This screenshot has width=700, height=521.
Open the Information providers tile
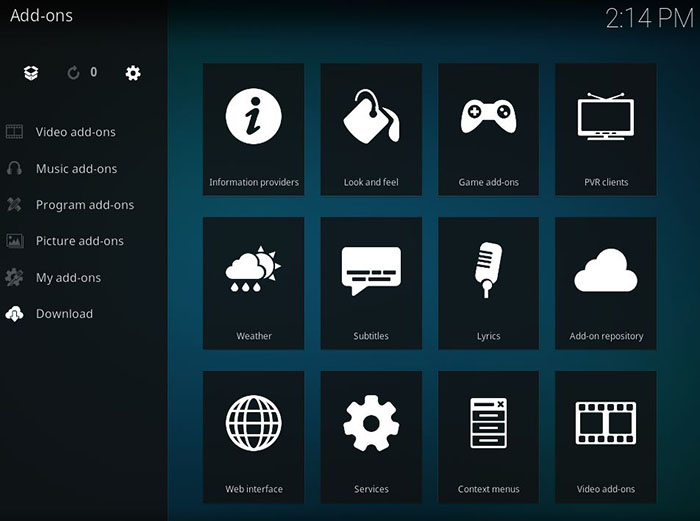click(254, 129)
